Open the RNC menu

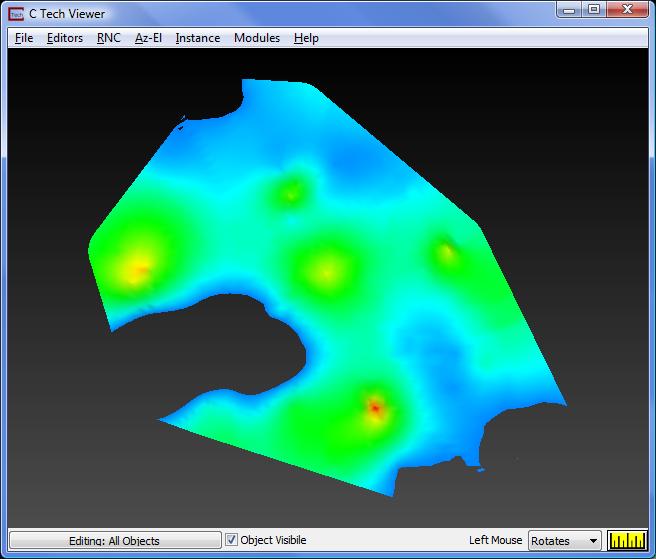109,38
